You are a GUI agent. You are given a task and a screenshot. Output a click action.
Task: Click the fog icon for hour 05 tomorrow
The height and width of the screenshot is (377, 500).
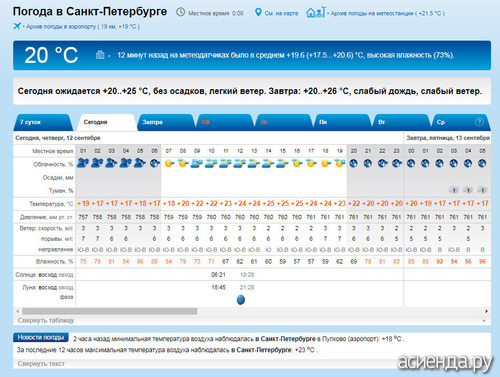(482, 190)
